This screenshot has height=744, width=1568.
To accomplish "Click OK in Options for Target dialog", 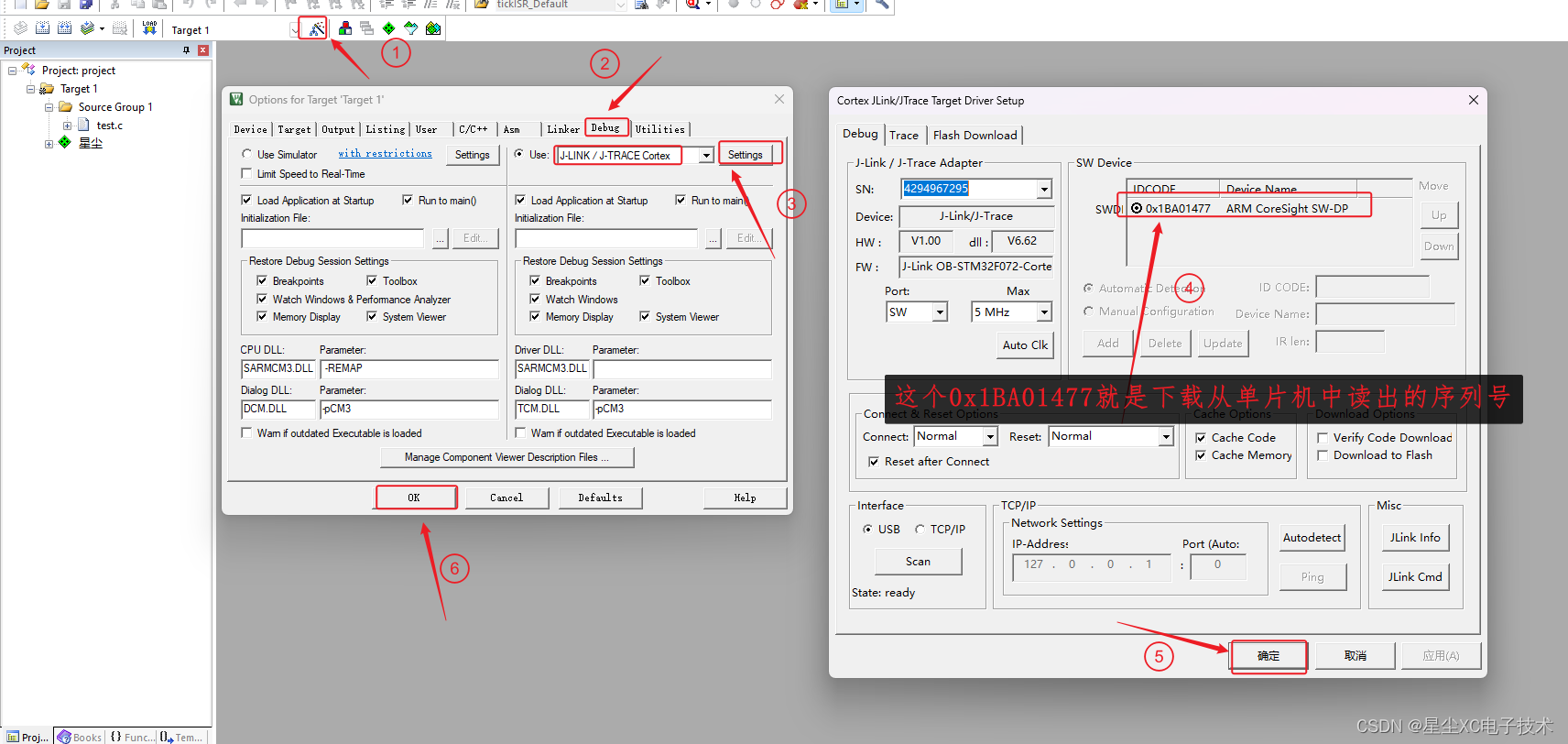I will (x=414, y=498).
